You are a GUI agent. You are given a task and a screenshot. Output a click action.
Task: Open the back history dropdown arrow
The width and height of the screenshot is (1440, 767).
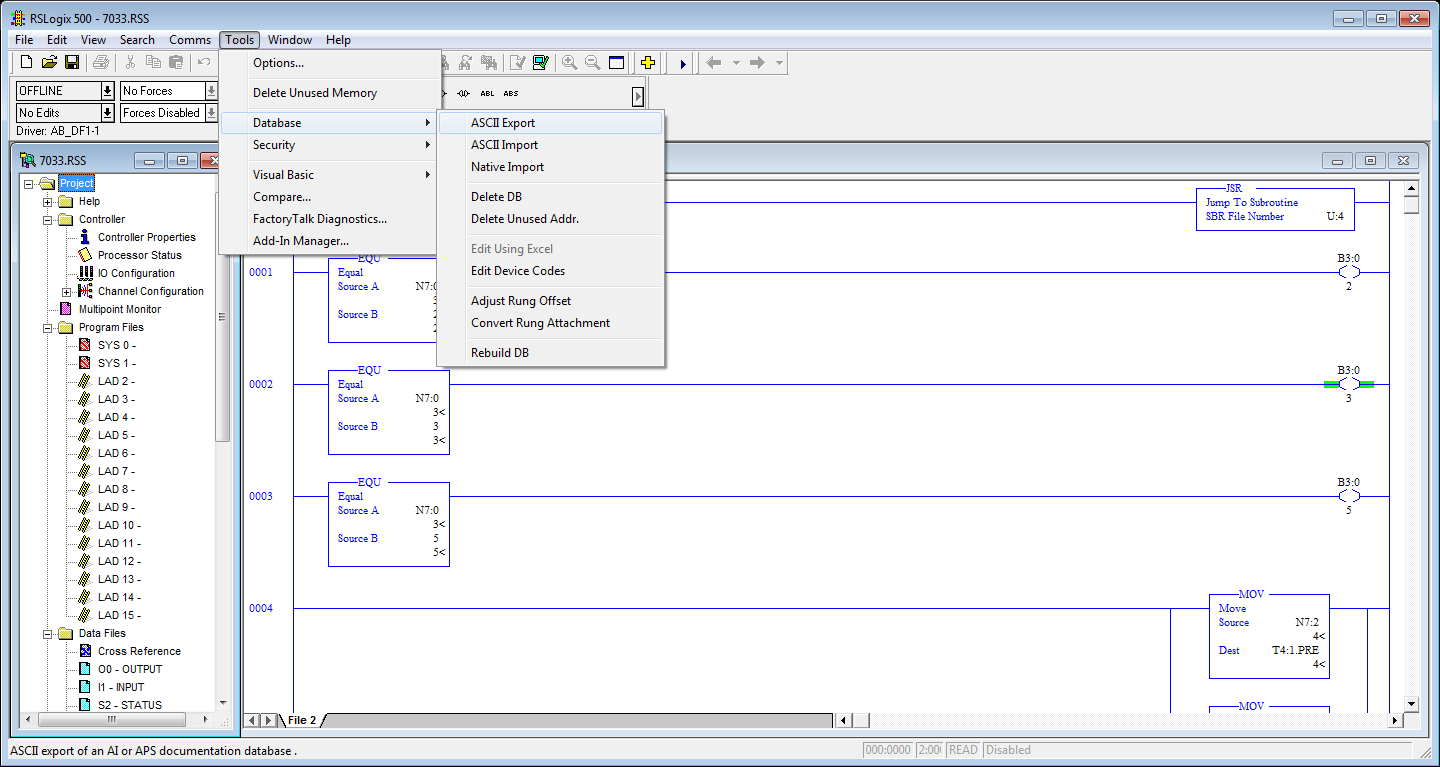pos(736,62)
